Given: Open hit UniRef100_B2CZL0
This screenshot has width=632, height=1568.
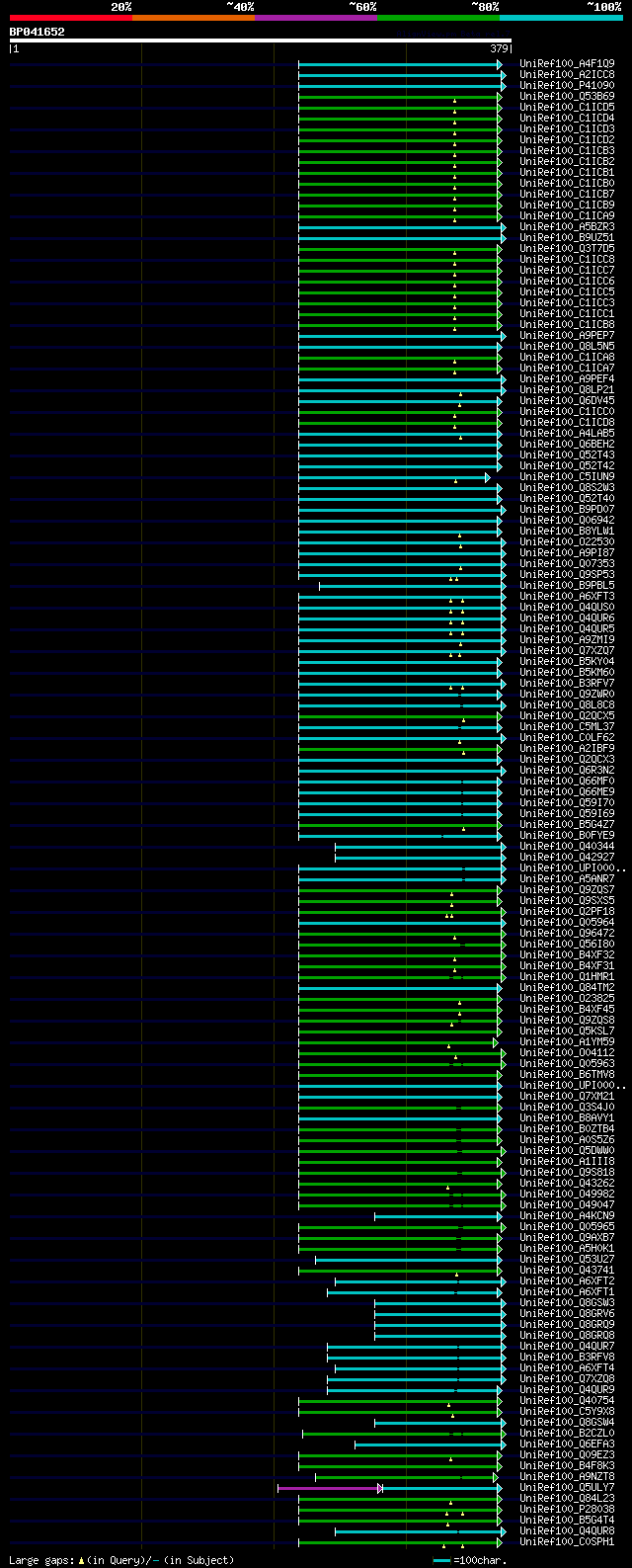Looking at the screenshot, I should [567, 1433].
